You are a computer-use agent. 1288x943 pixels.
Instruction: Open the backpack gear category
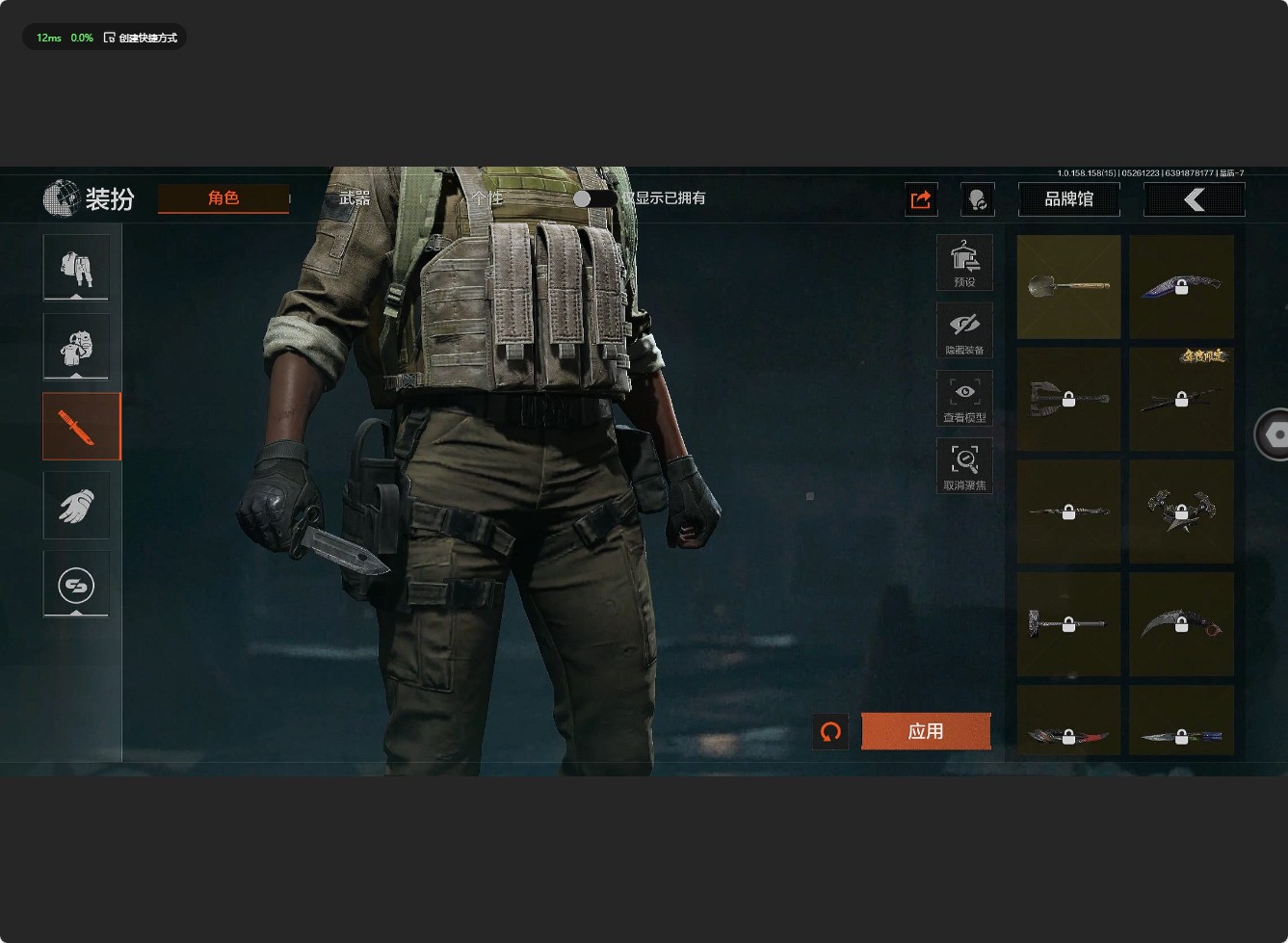[x=76, y=347]
